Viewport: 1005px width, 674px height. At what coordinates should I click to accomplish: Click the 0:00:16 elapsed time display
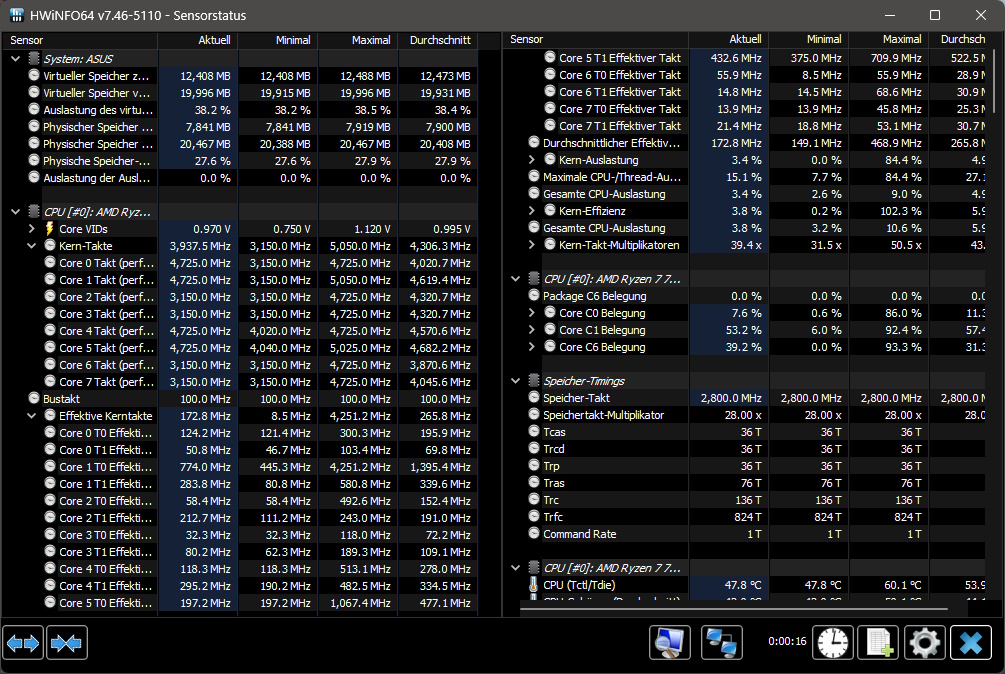(x=787, y=641)
